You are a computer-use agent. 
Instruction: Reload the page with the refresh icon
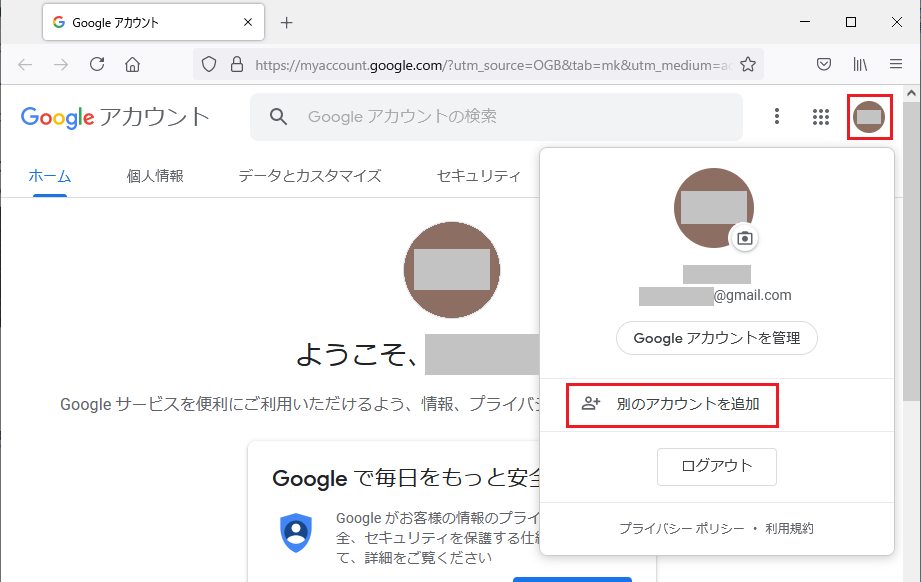[x=97, y=64]
